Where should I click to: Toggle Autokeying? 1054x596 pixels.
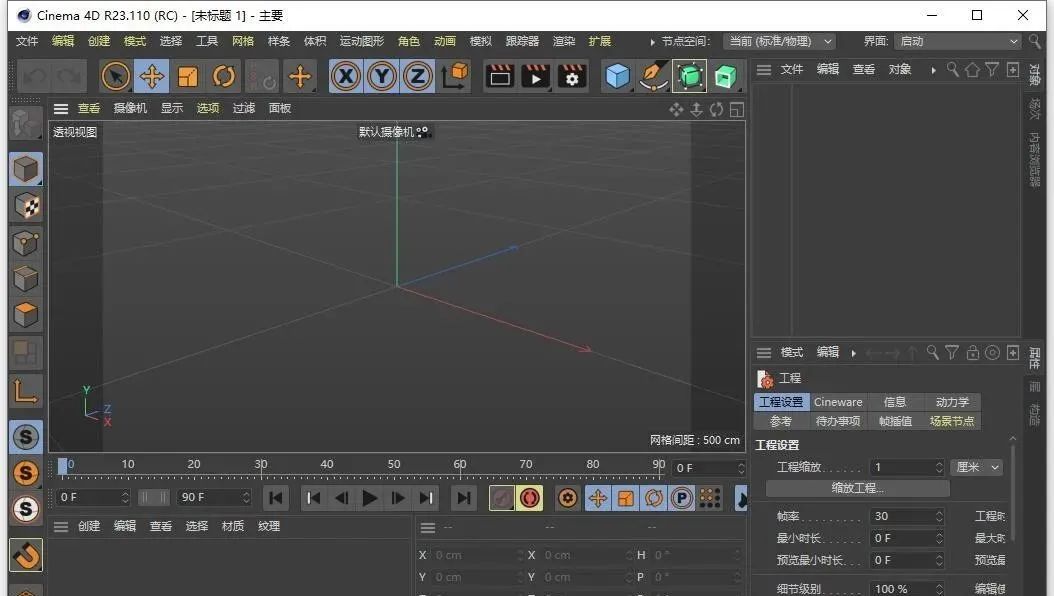point(530,498)
